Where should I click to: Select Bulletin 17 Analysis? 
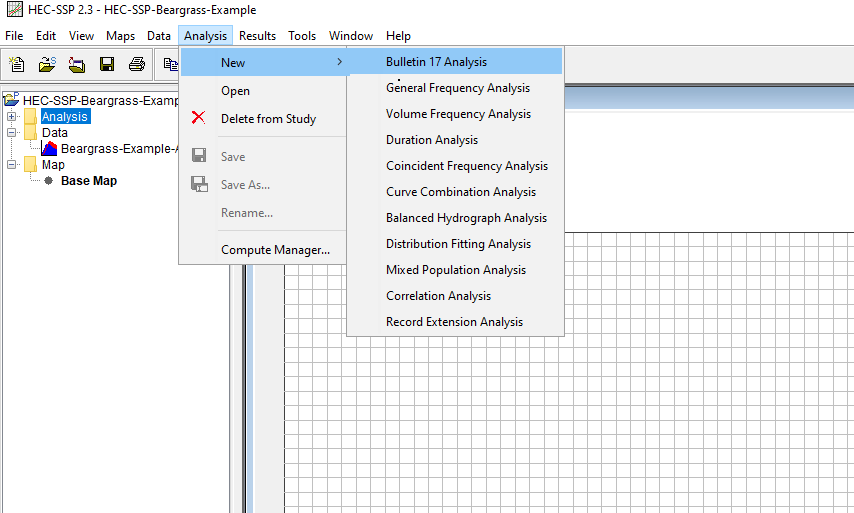coord(455,62)
